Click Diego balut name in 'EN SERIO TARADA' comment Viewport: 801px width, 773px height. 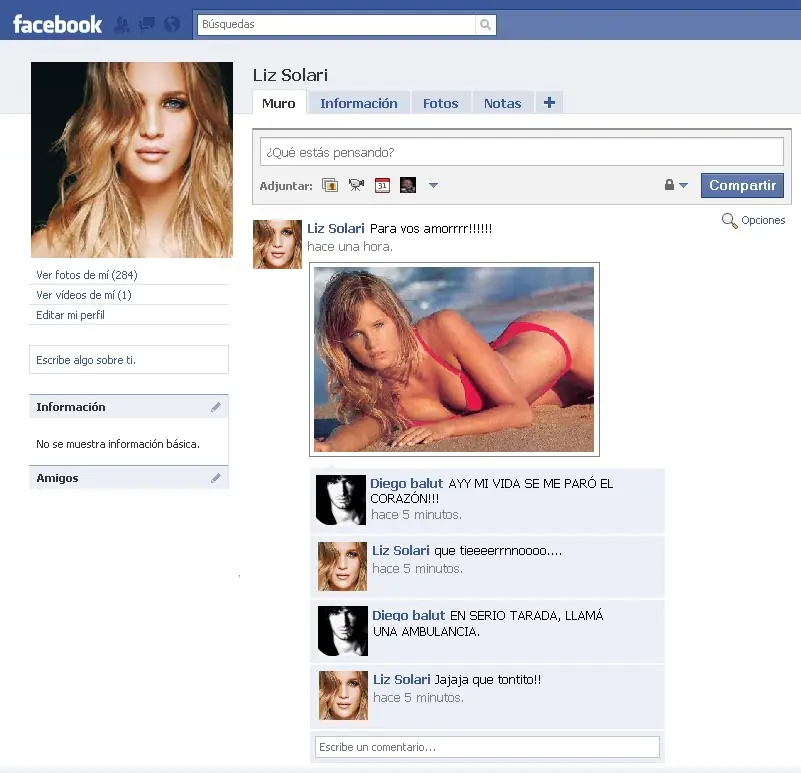coord(409,615)
